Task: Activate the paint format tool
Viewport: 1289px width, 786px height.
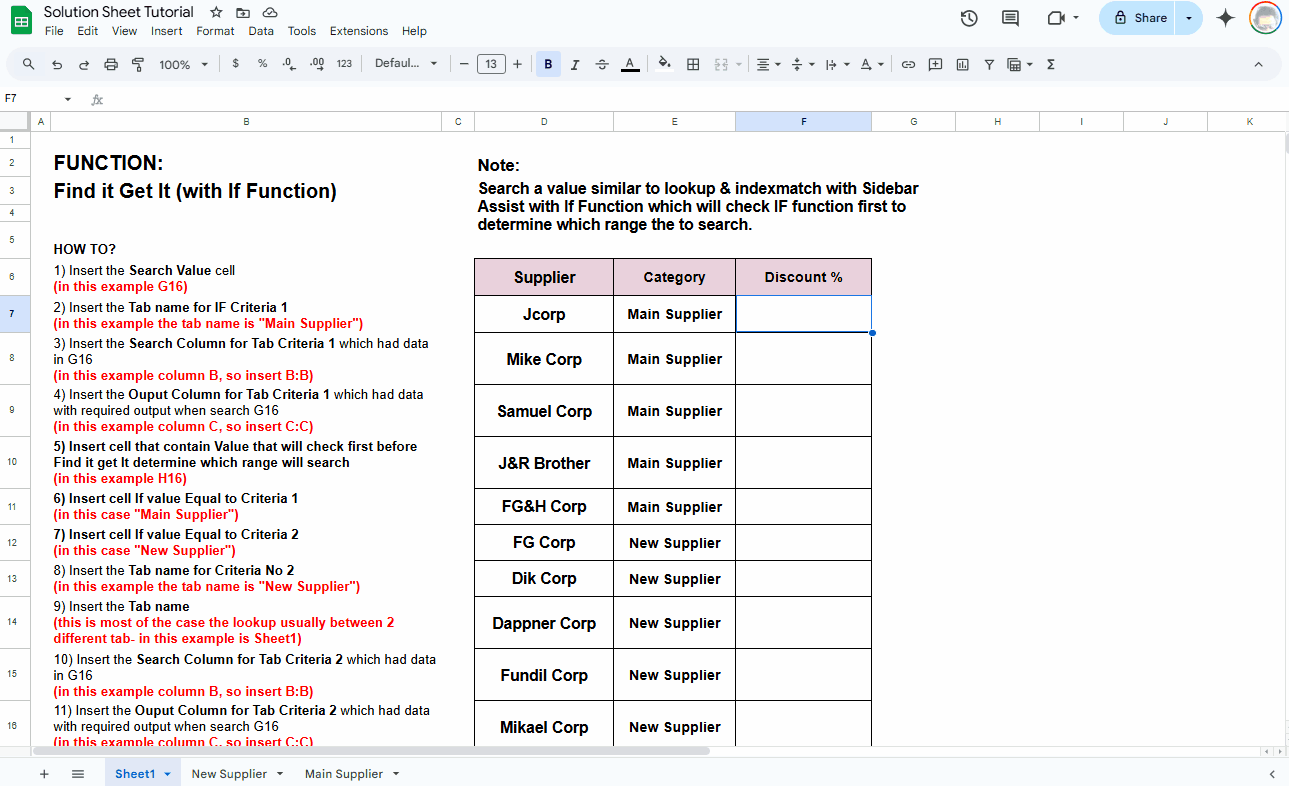Action: pos(138,64)
